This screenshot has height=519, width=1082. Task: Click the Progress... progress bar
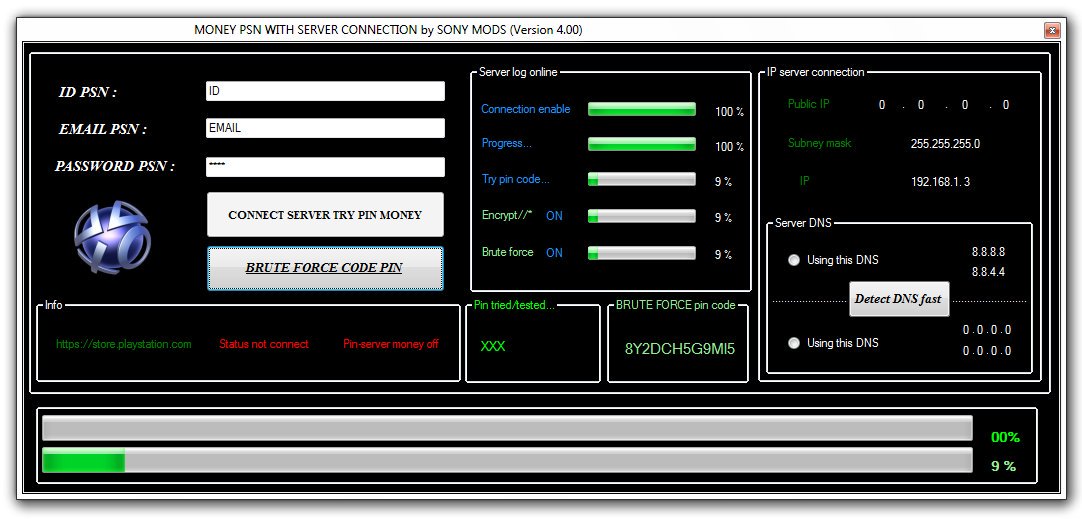[x=642, y=144]
